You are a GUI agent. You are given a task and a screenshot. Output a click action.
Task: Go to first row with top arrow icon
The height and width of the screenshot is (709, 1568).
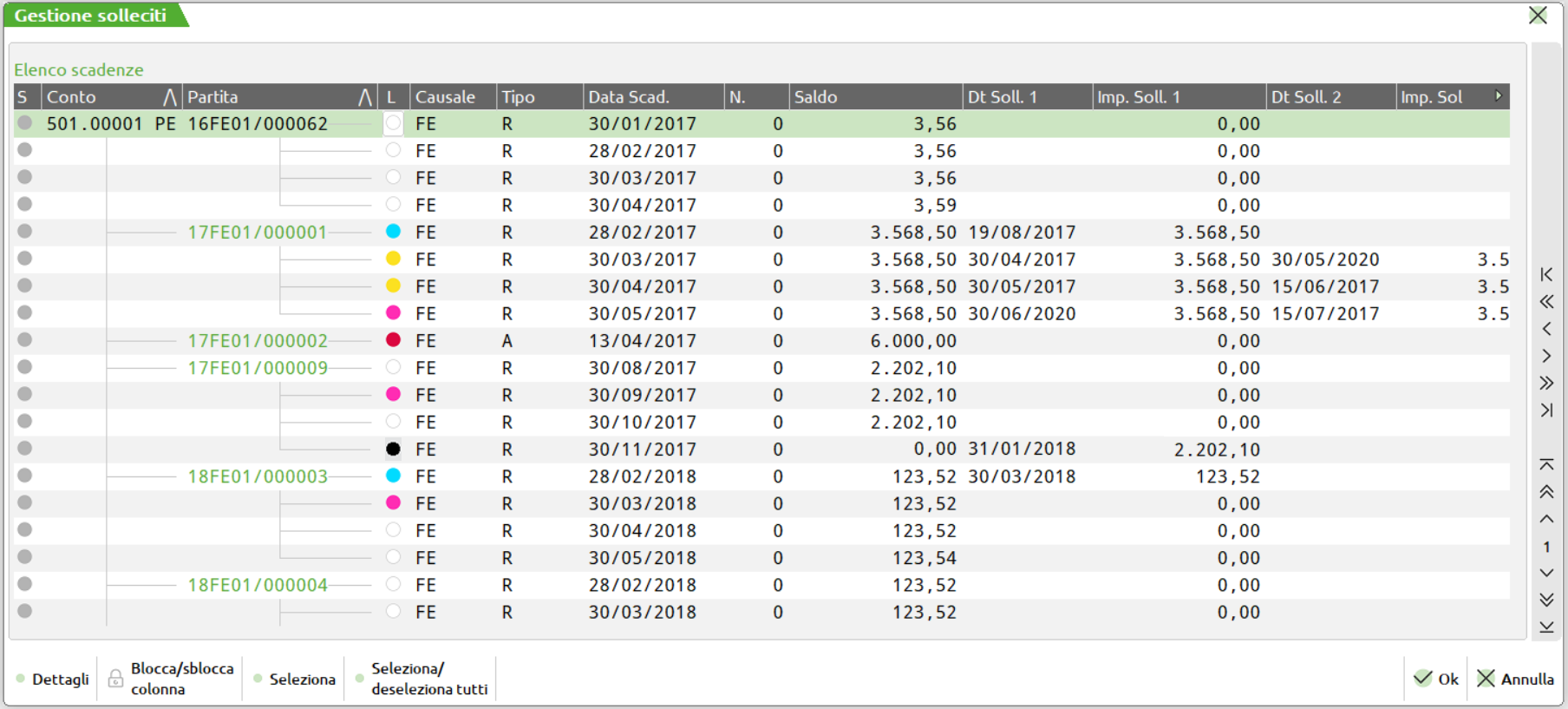pos(1546,465)
